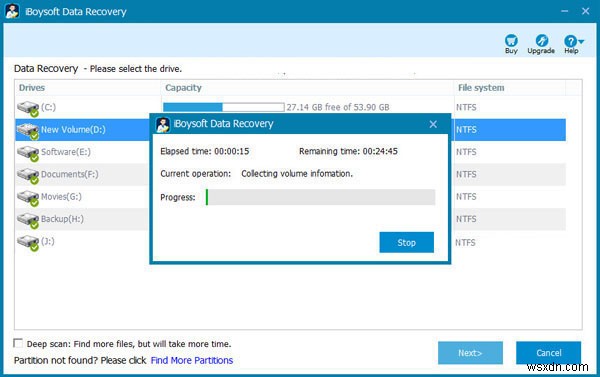Screen dimensions: 600x377
Task: Select the "Documents(F:)" row label
Action: [x=70, y=175]
